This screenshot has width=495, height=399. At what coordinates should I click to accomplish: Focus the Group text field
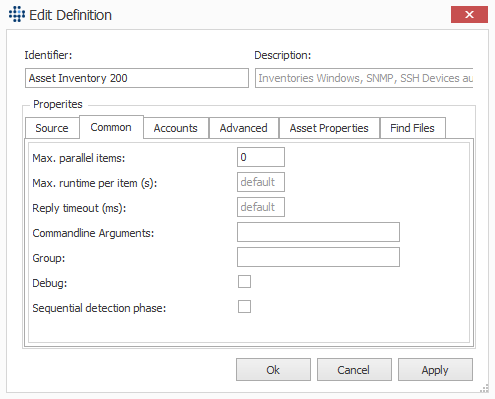click(318, 257)
